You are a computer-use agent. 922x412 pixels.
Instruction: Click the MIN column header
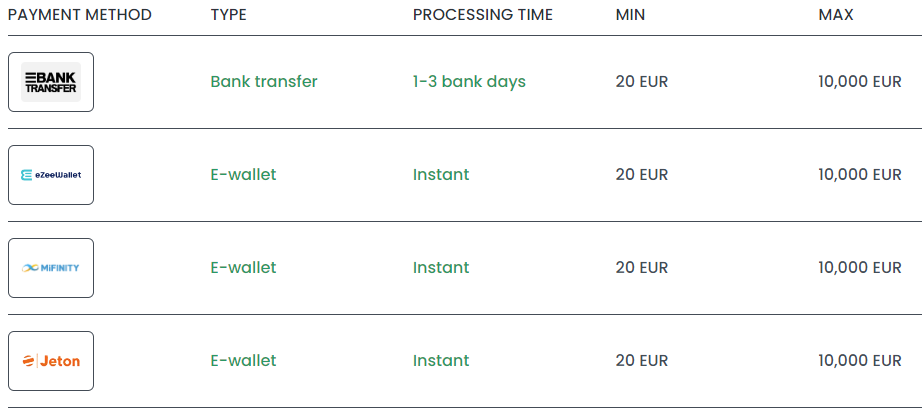[x=630, y=15]
